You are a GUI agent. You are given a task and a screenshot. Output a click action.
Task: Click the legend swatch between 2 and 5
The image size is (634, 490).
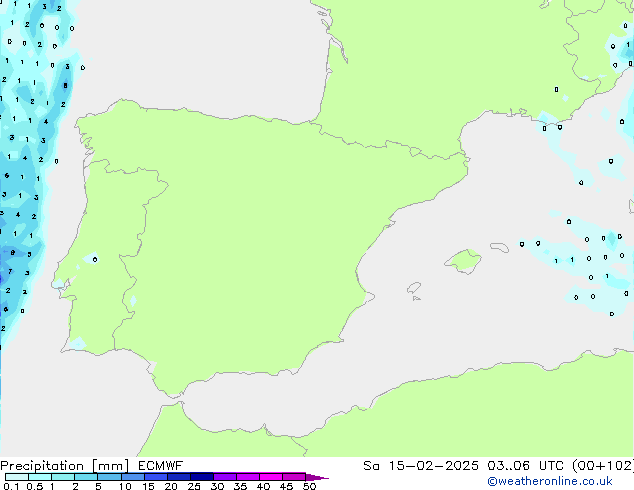point(86,477)
